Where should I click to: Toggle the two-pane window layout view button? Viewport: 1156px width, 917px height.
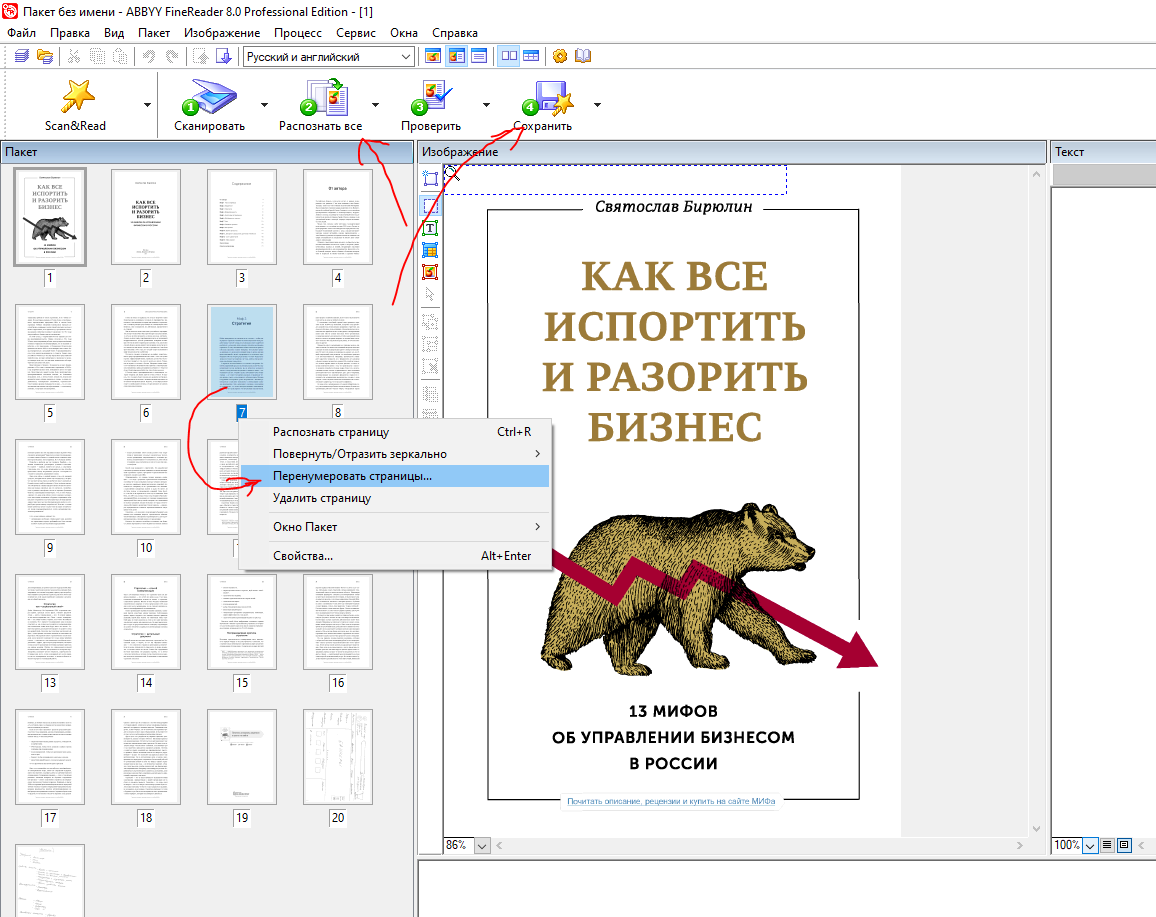coord(509,57)
